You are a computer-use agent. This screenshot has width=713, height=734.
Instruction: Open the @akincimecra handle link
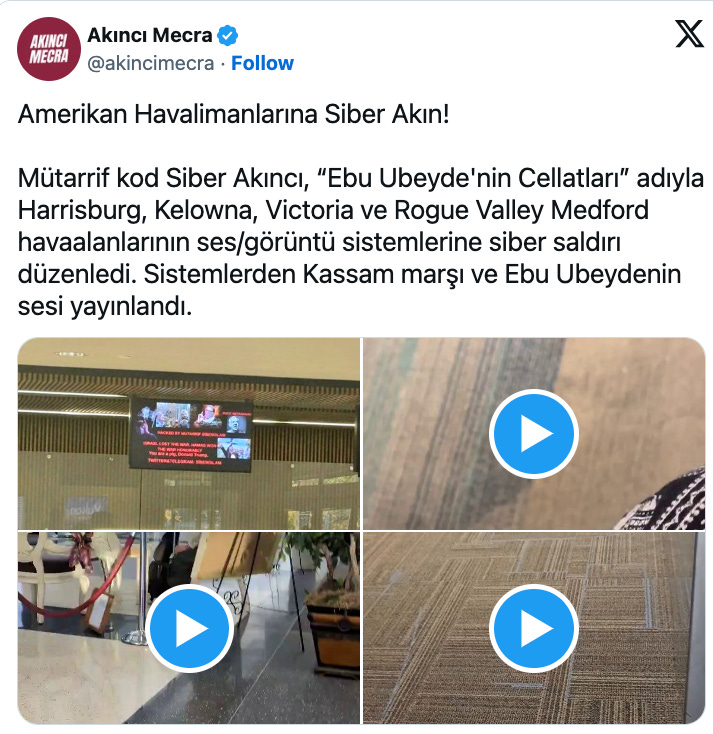tap(151, 63)
